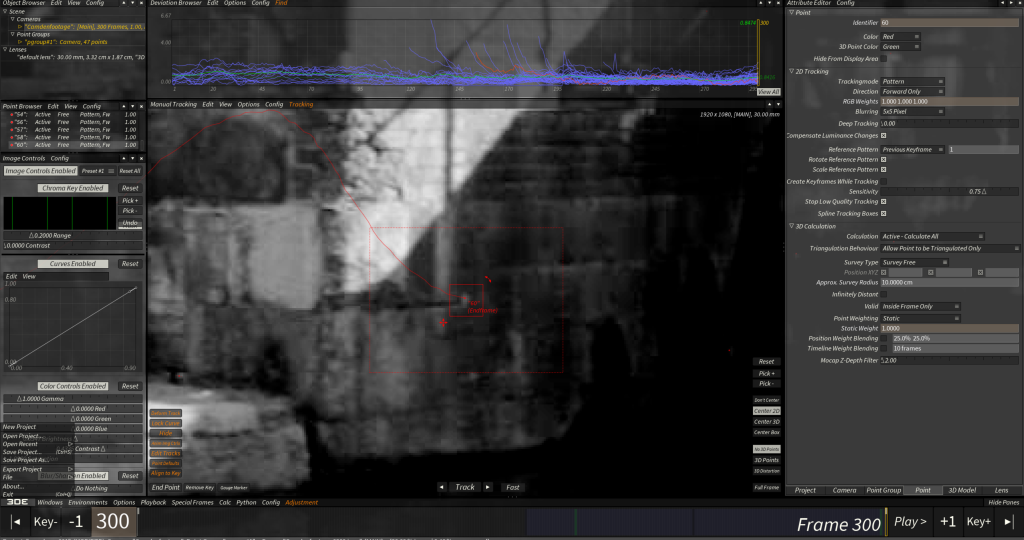Toggle Chroma Key Enabled

pyautogui.click(x=72, y=188)
